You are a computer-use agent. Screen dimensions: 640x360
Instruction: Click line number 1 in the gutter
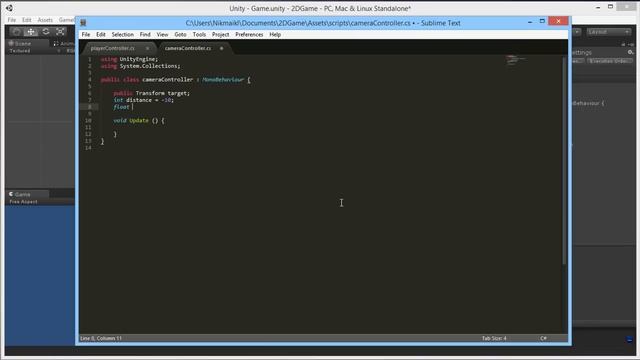click(90, 59)
